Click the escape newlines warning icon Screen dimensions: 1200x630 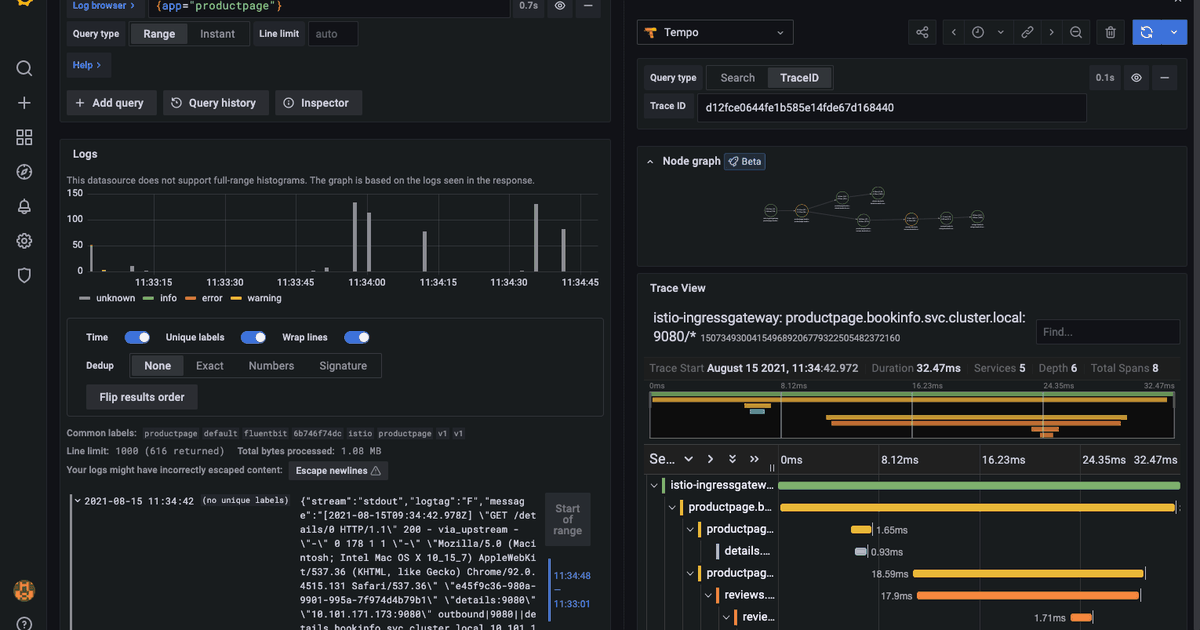[x=376, y=470]
